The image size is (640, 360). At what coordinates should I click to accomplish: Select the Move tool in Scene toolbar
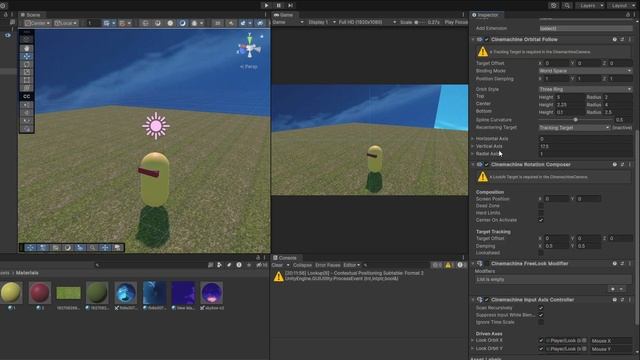coord(27,56)
